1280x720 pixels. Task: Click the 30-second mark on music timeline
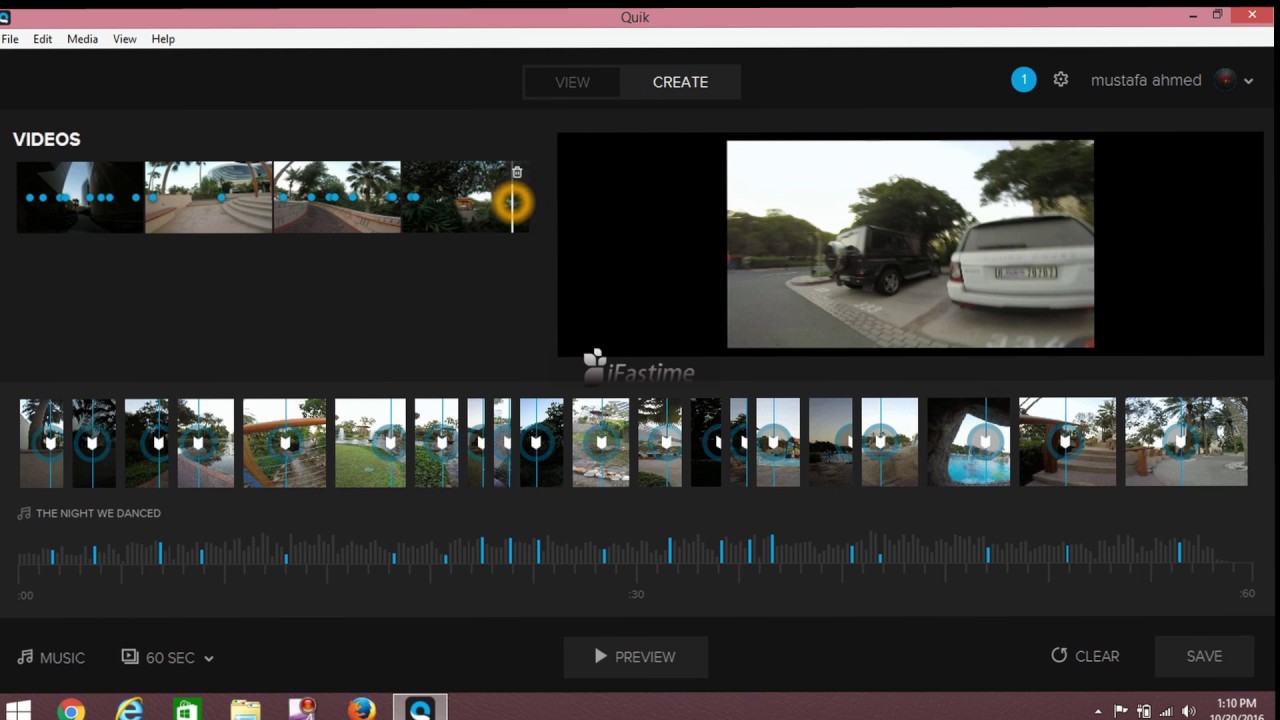click(636, 593)
